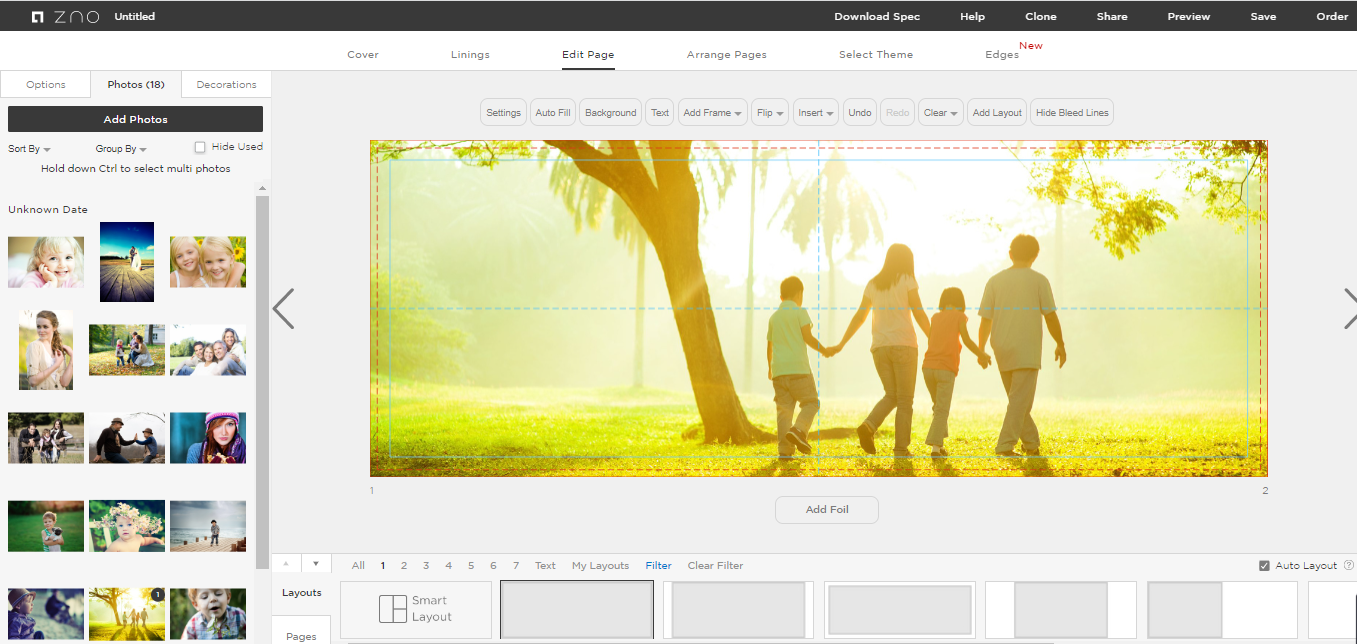Open the Decorations panel tab
The height and width of the screenshot is (644, 1357).
[226, 85]
